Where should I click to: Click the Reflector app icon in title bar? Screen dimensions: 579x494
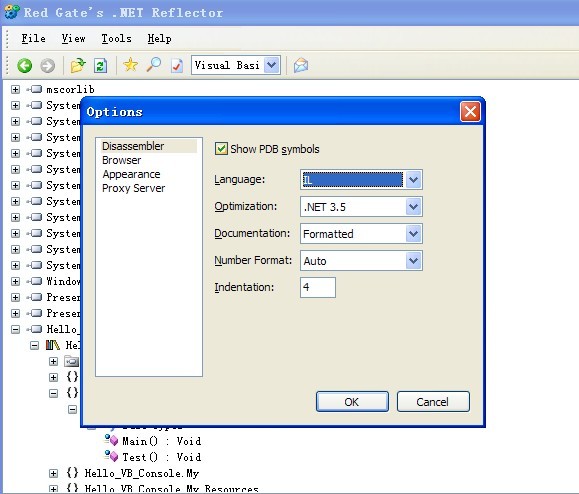click(11, 12)
